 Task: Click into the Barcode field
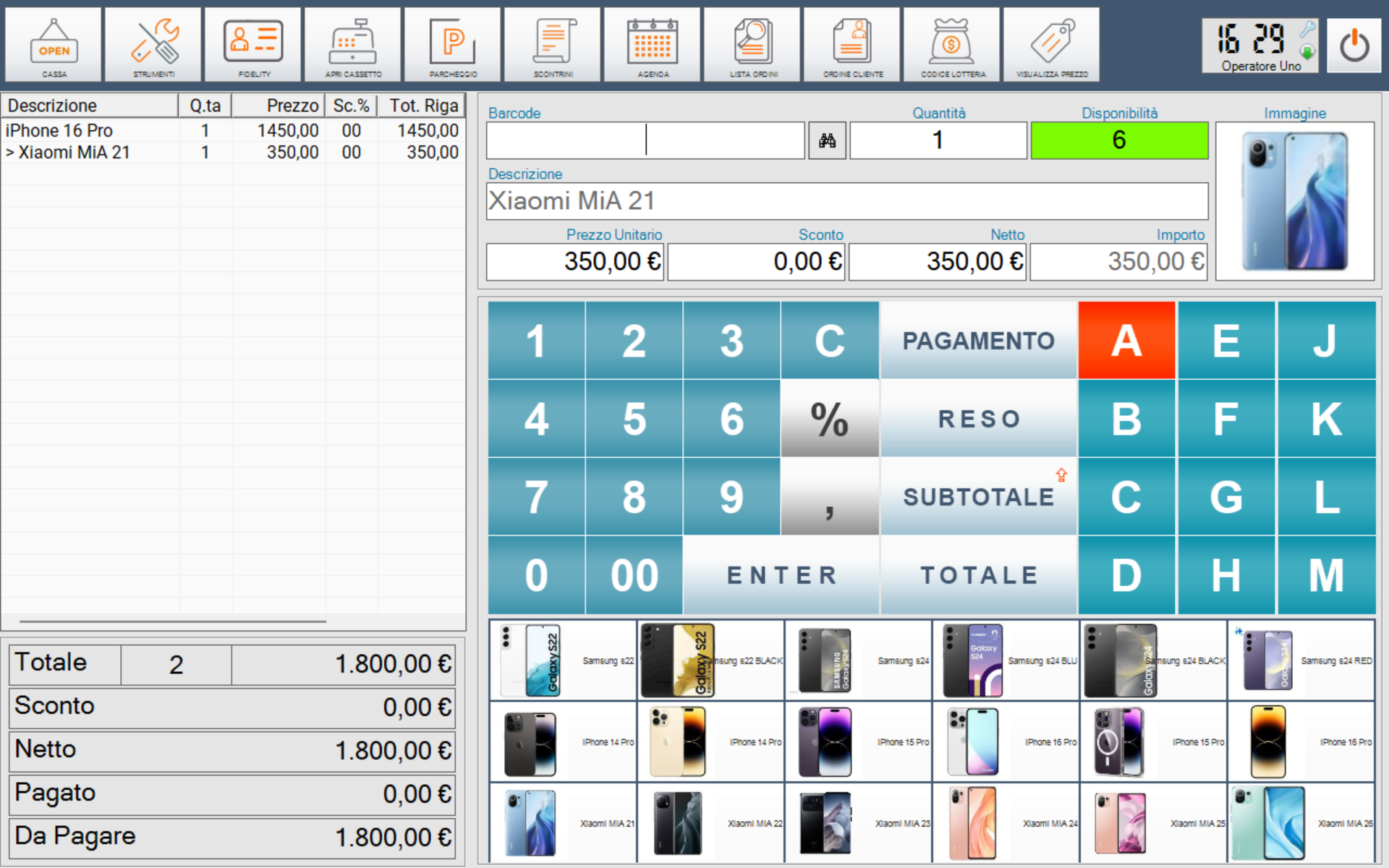point(645,140)
